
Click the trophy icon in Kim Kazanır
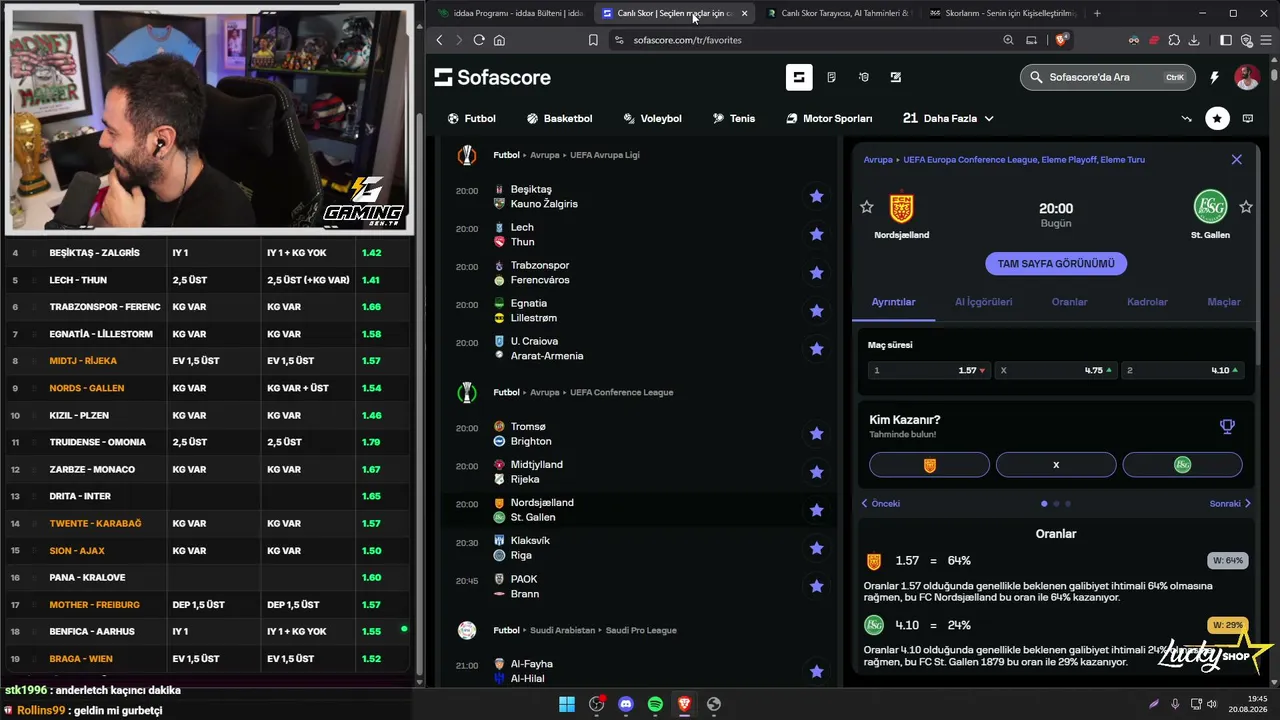1227,427
